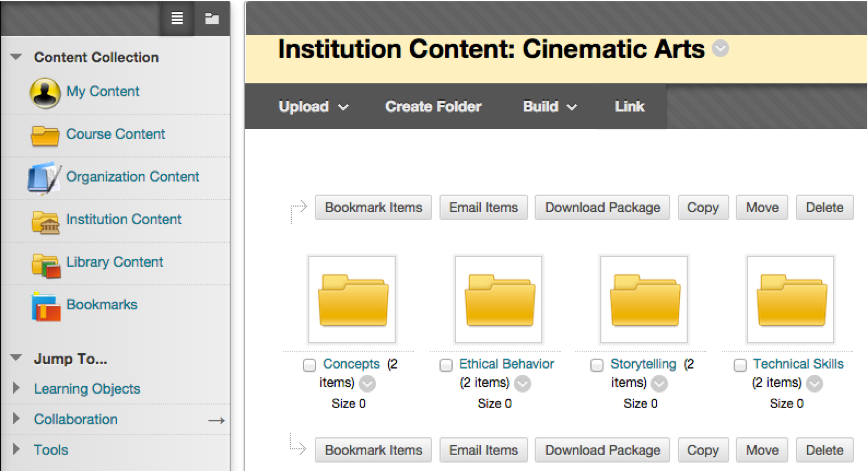
Task: Click Link in the action bar
Action: coord(630,107)
